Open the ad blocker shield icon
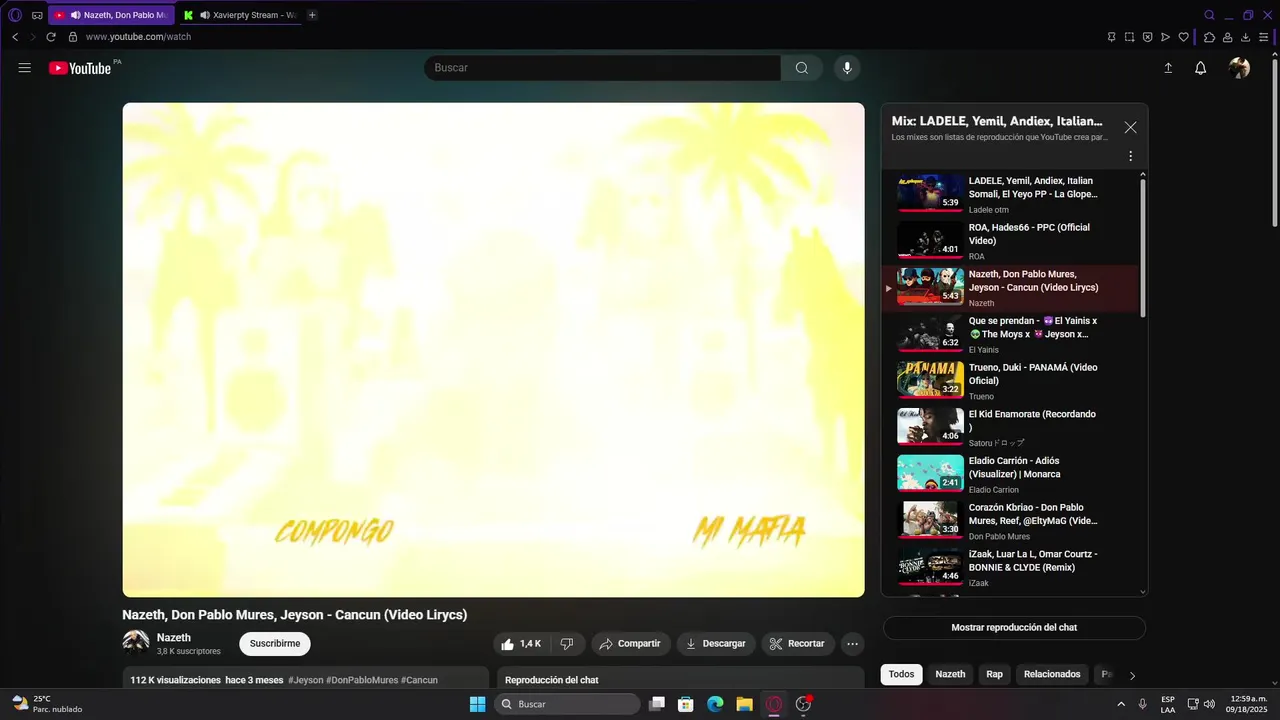This screenshot has width=1280, height=720. (x=1148, y=37)
